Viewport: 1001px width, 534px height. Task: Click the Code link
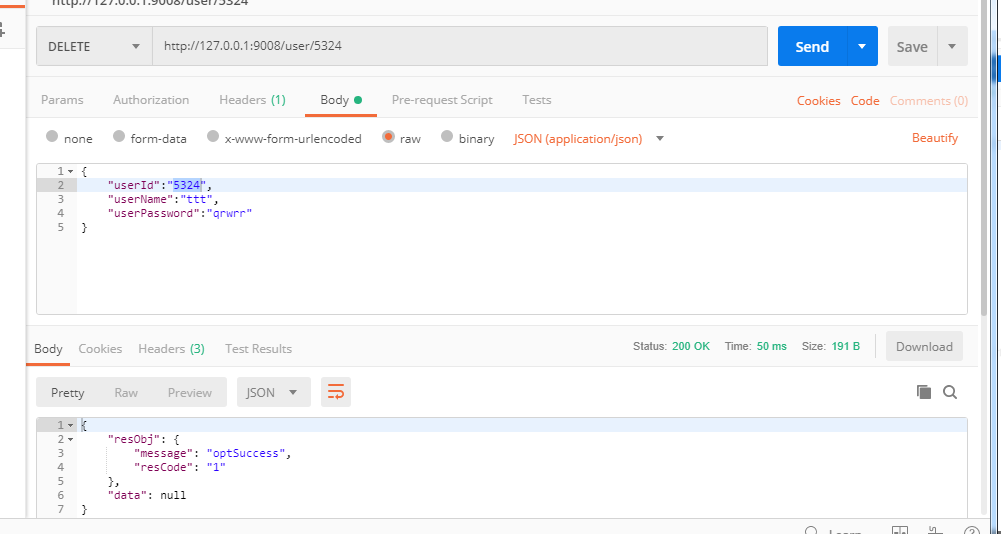point(865,100)
